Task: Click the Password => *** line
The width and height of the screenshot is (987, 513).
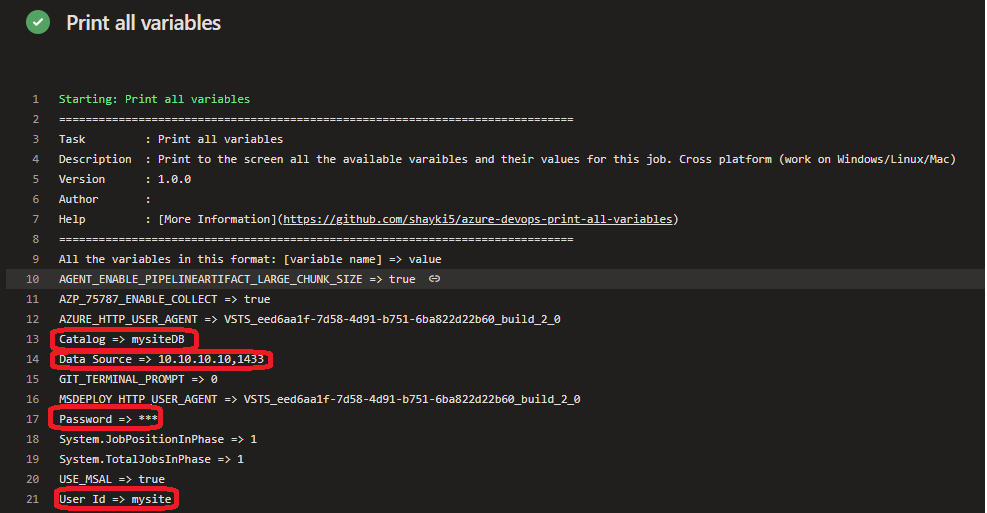Action: click(108, 419)
